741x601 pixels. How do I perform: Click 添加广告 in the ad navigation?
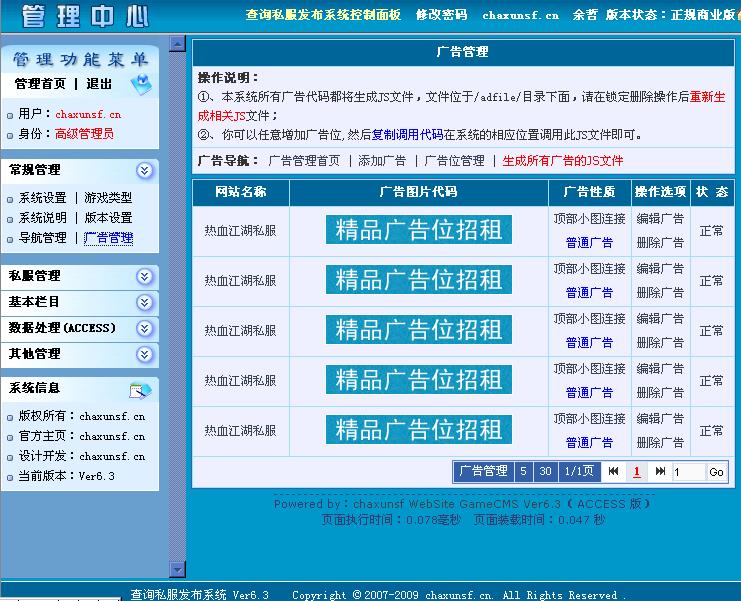[x=382, y=160]
